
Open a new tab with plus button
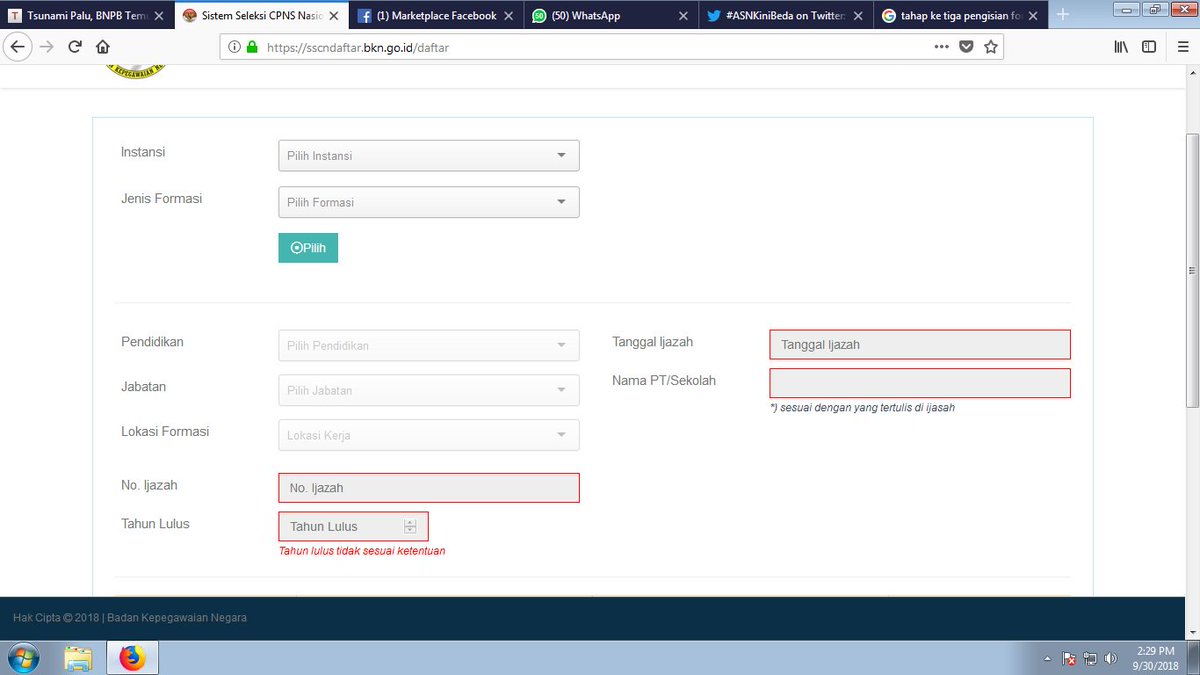pos(1062,15)
